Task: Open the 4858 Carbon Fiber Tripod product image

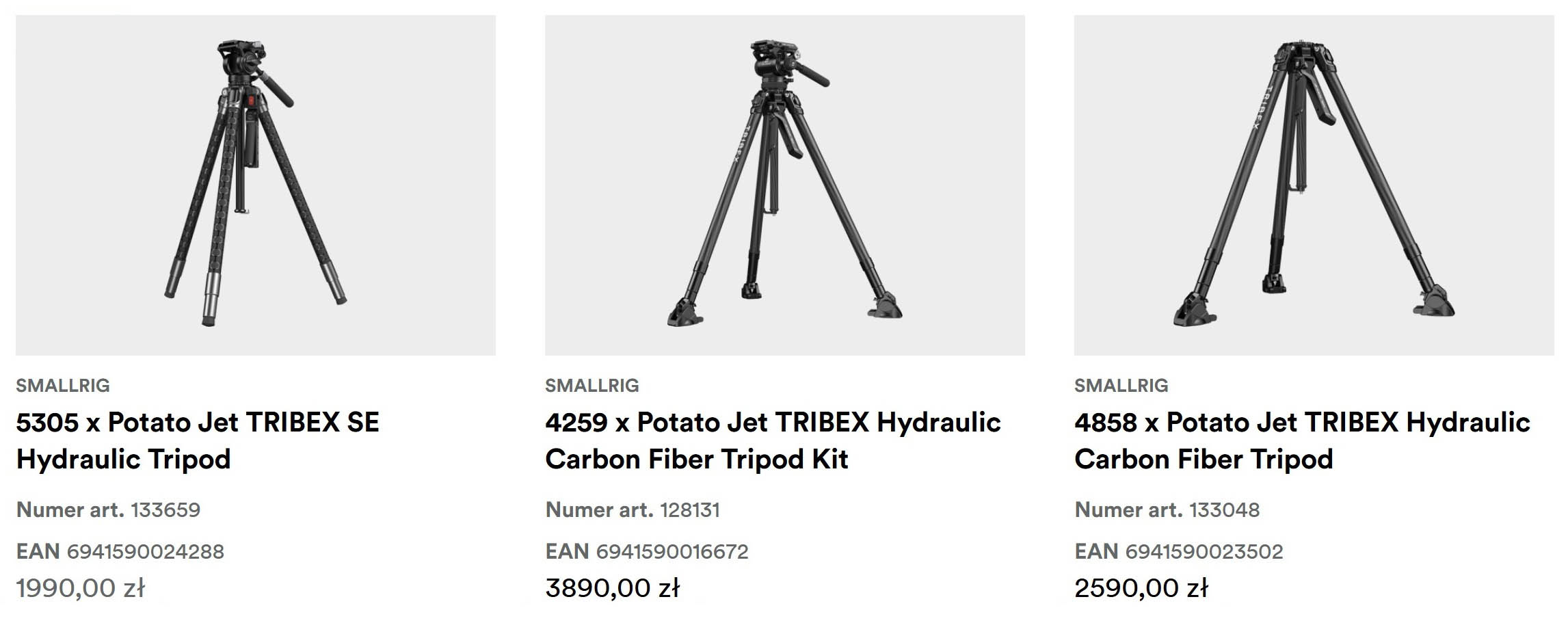Action: pos(1313,185)
